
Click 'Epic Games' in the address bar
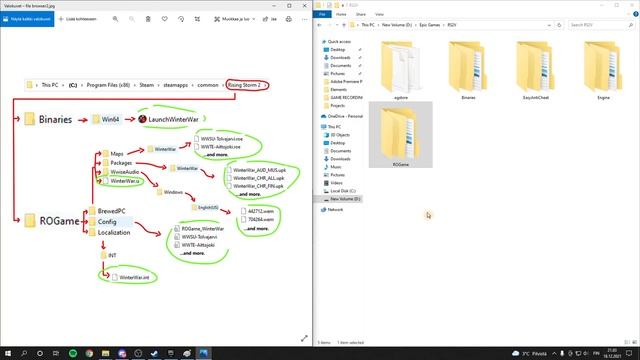[429, 25]
